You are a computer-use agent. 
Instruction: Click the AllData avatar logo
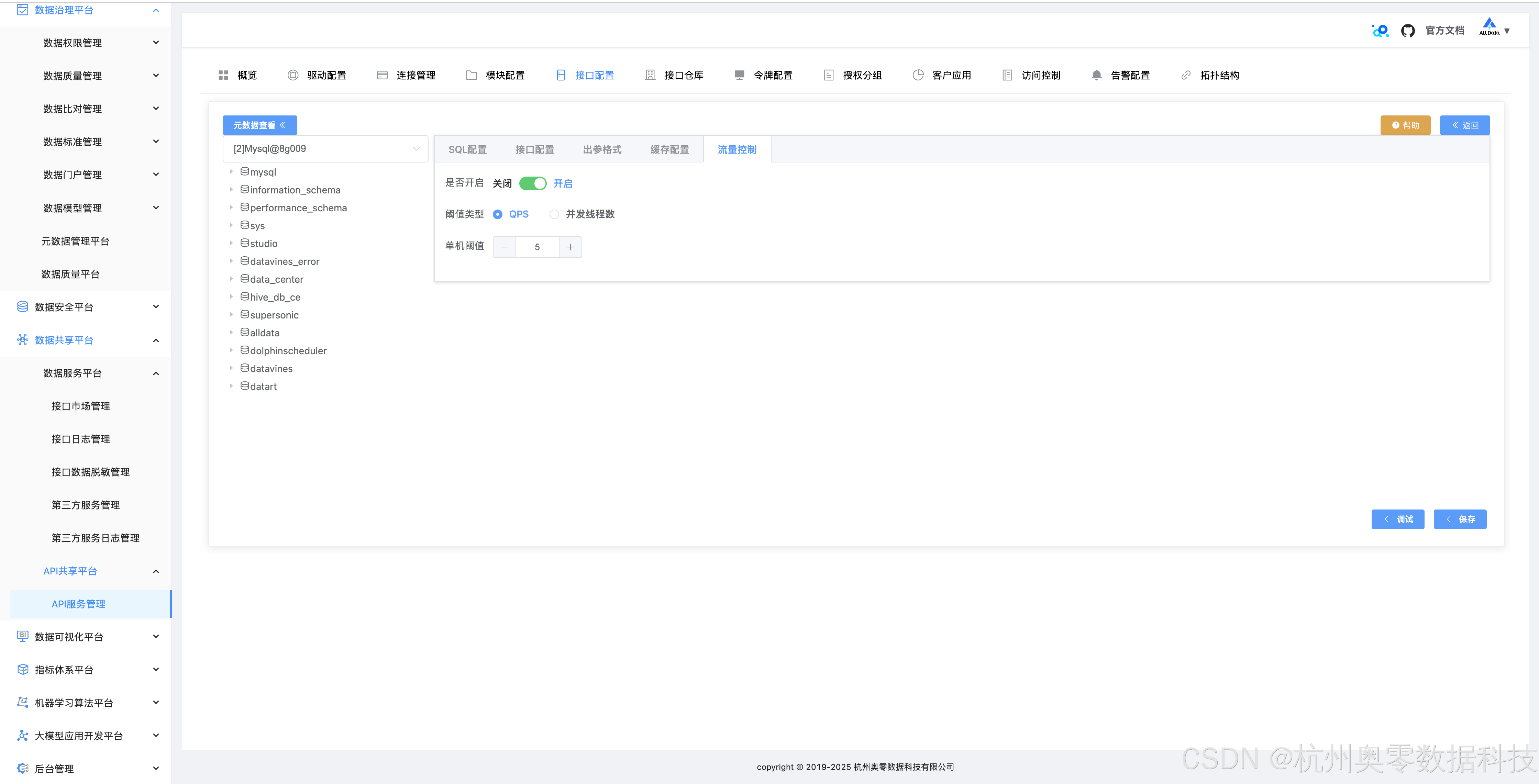tap(1489, 27)
